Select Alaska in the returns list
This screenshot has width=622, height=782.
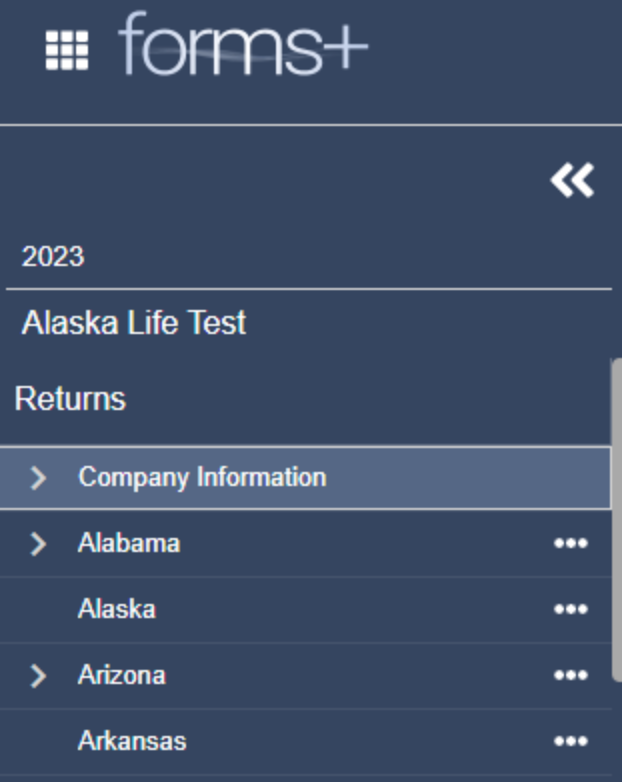tap(116, 609)
